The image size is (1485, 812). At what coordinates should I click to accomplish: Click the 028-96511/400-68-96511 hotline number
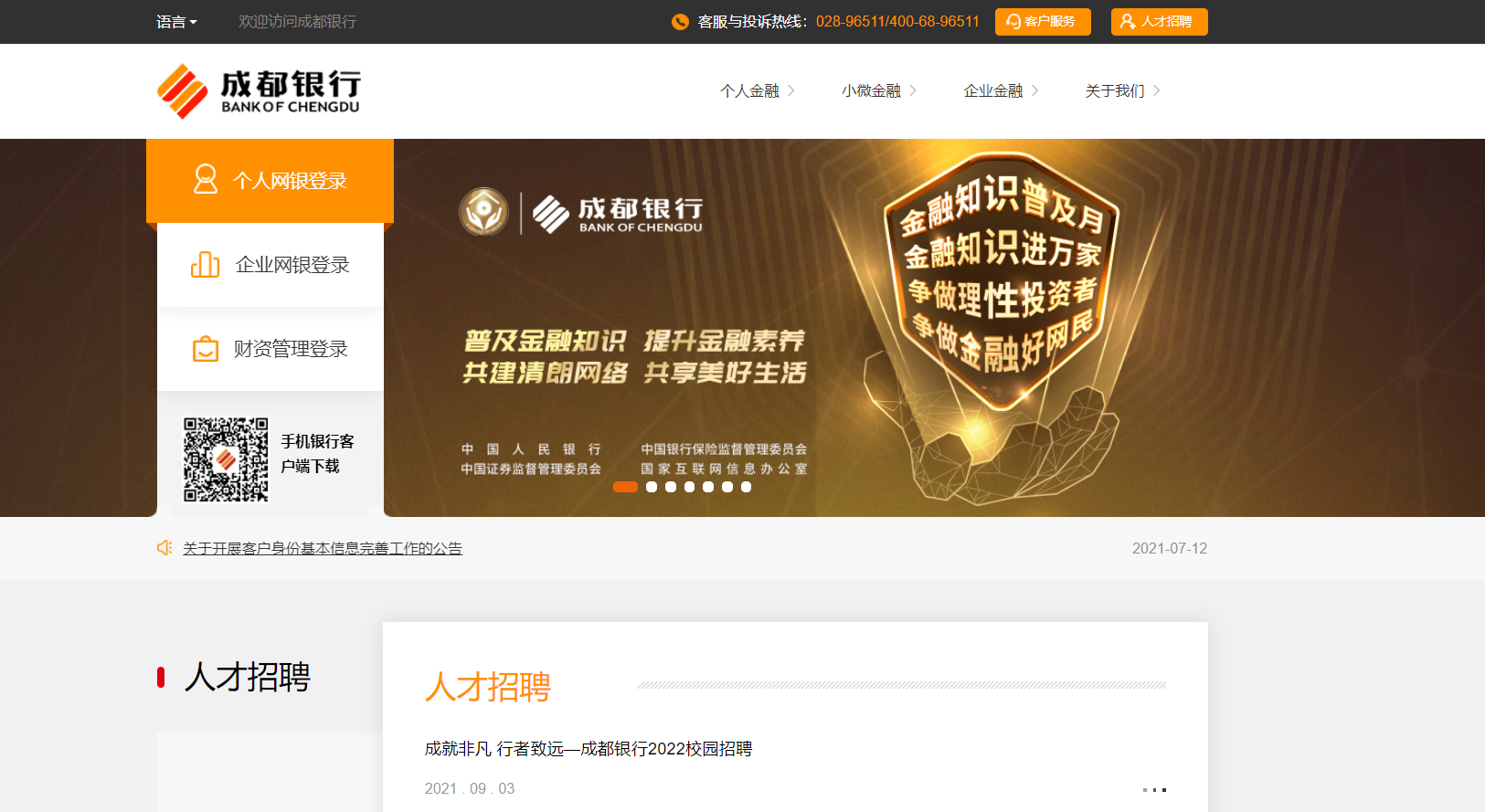897,22
